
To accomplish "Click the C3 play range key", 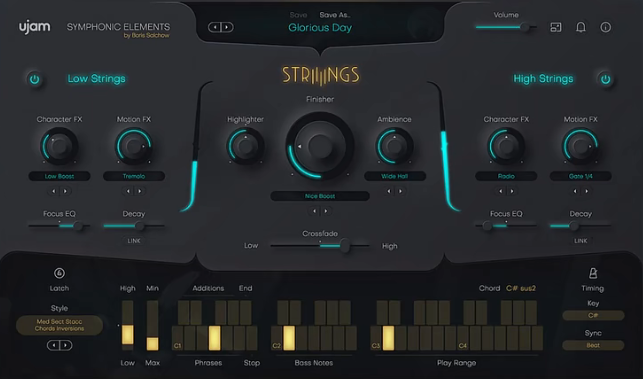I will (376, 338).
